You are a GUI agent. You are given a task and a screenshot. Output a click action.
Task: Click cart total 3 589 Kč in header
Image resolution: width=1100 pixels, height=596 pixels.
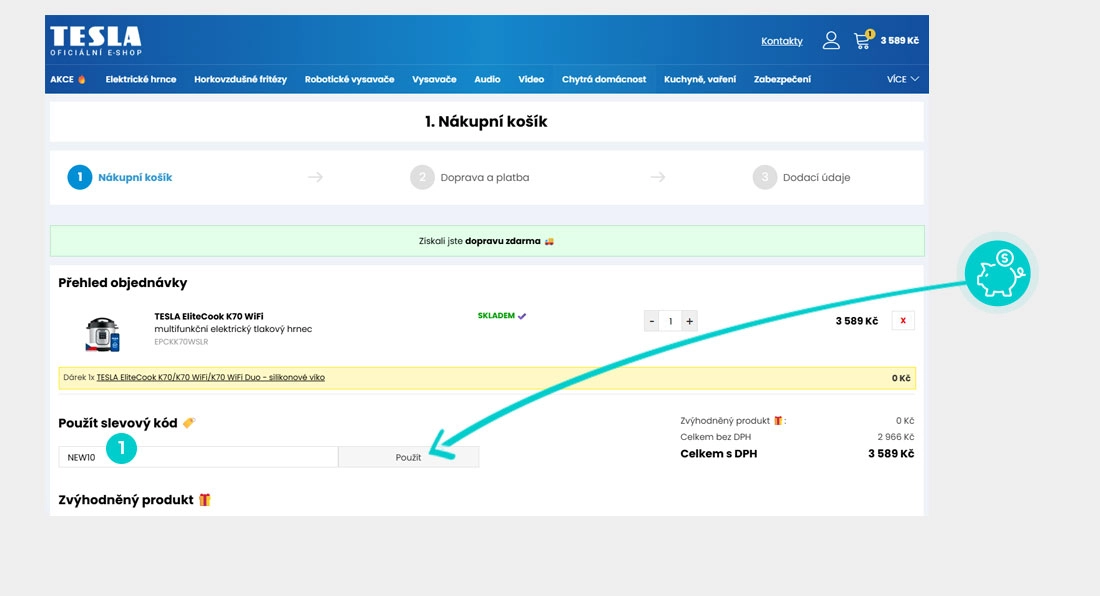pyautogui.click(x=899, y=41)
